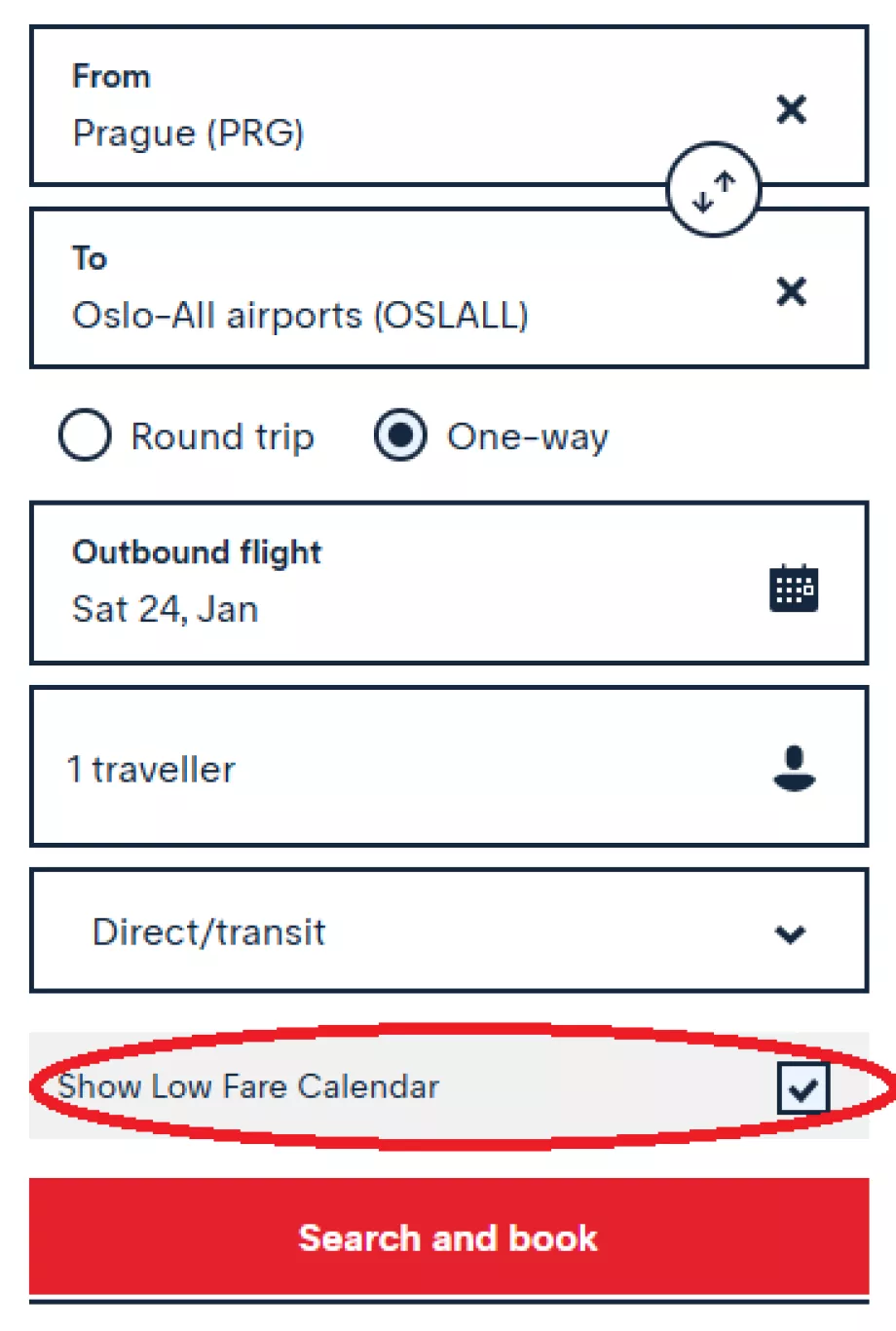
Task: Clear Oslo from the To field
Action: click(792, 292)
